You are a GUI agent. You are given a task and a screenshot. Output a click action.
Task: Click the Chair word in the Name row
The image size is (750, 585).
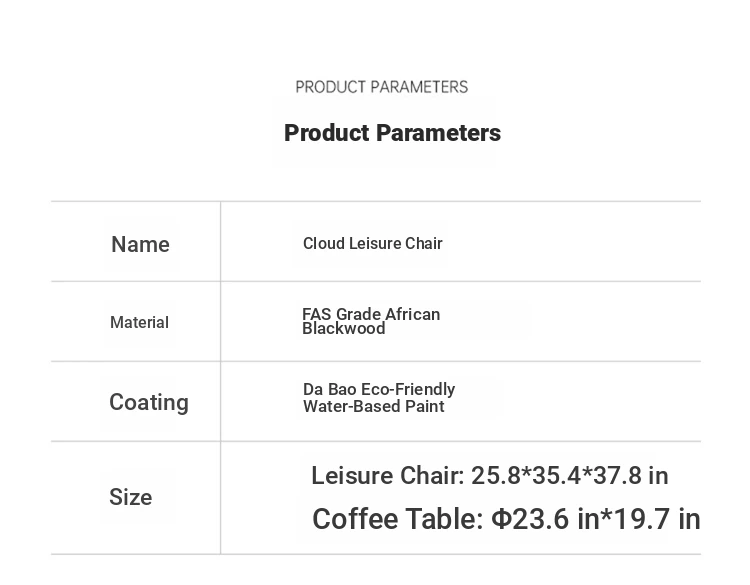pyautogui.click(x=423, y=243)
